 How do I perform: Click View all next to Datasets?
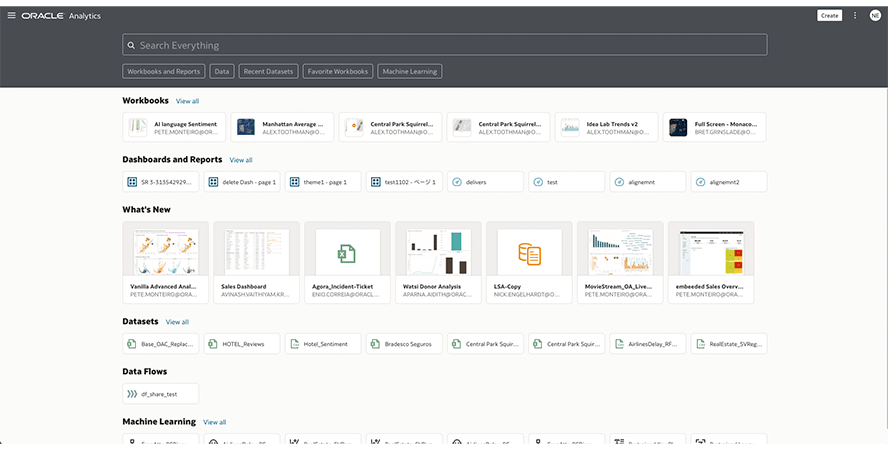point(177,322)
